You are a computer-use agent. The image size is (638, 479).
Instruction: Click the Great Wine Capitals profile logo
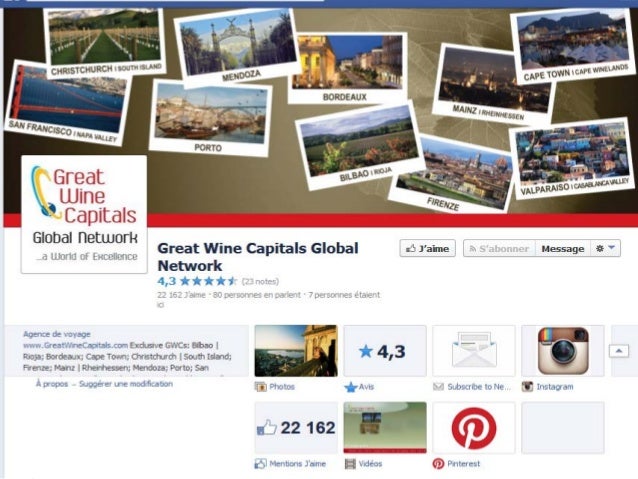point(84,214)
